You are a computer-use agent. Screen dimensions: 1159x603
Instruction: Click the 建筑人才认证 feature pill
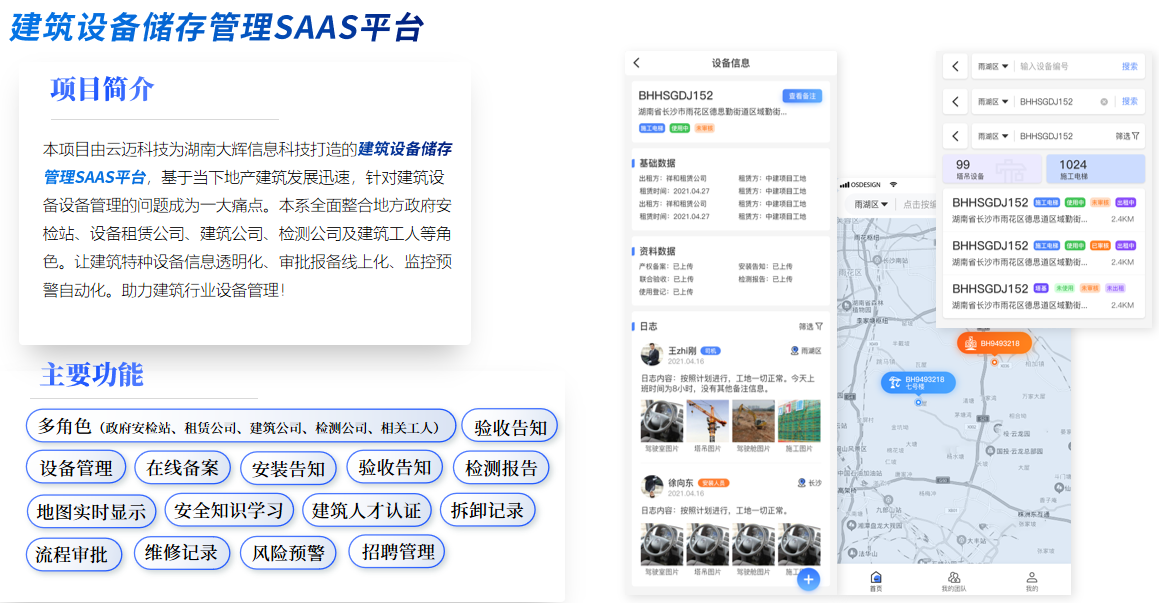point(367,511)
